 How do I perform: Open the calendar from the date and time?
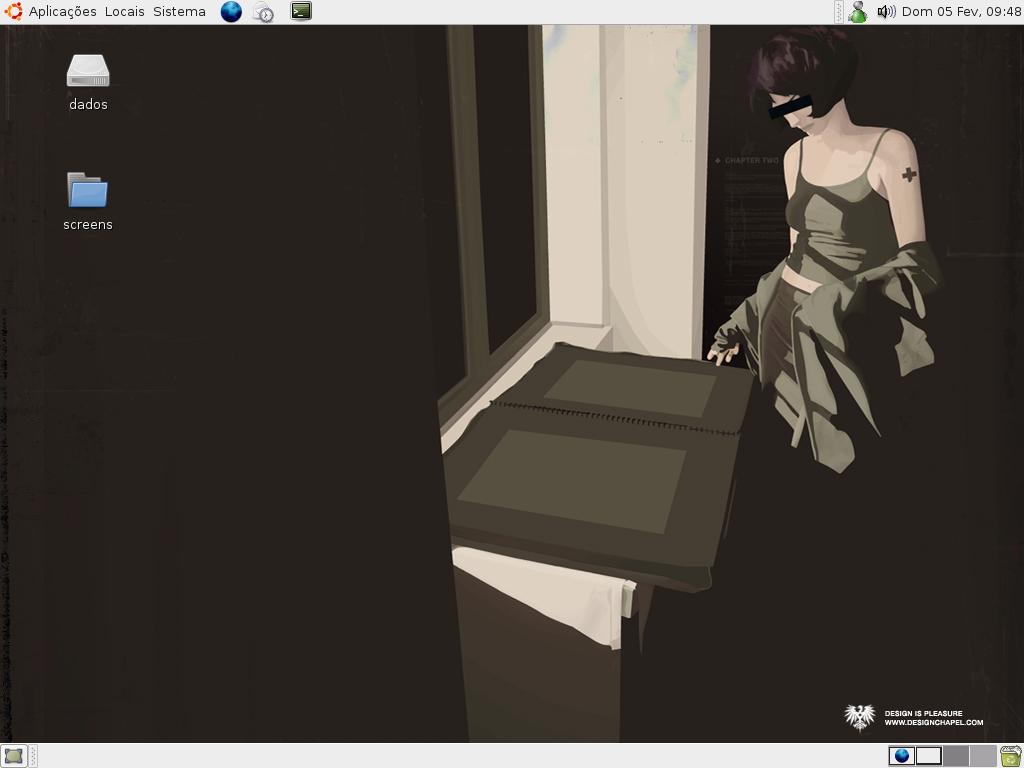(x=961, y=12)
